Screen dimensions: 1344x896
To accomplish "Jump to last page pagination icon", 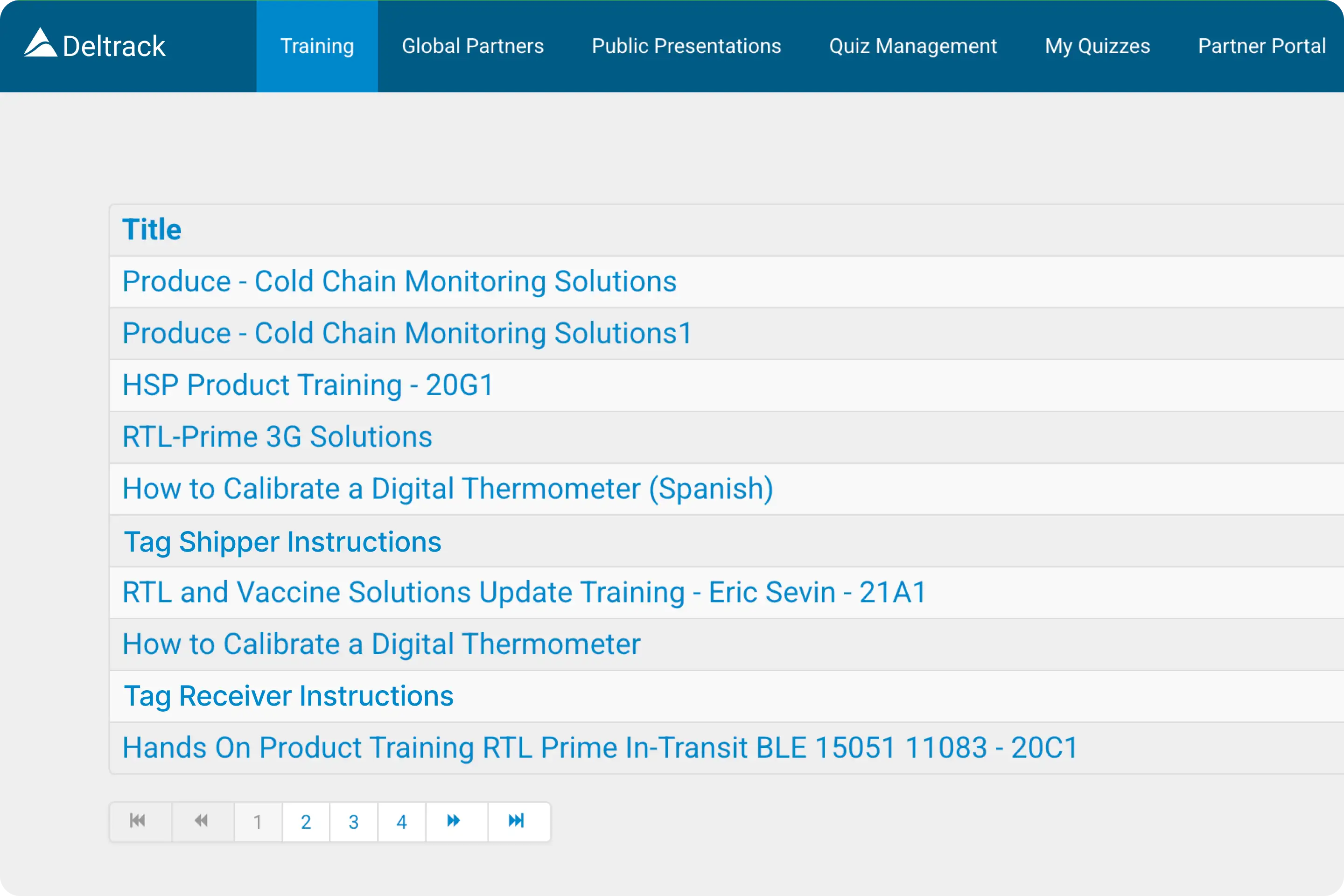I will coord(517,821).
